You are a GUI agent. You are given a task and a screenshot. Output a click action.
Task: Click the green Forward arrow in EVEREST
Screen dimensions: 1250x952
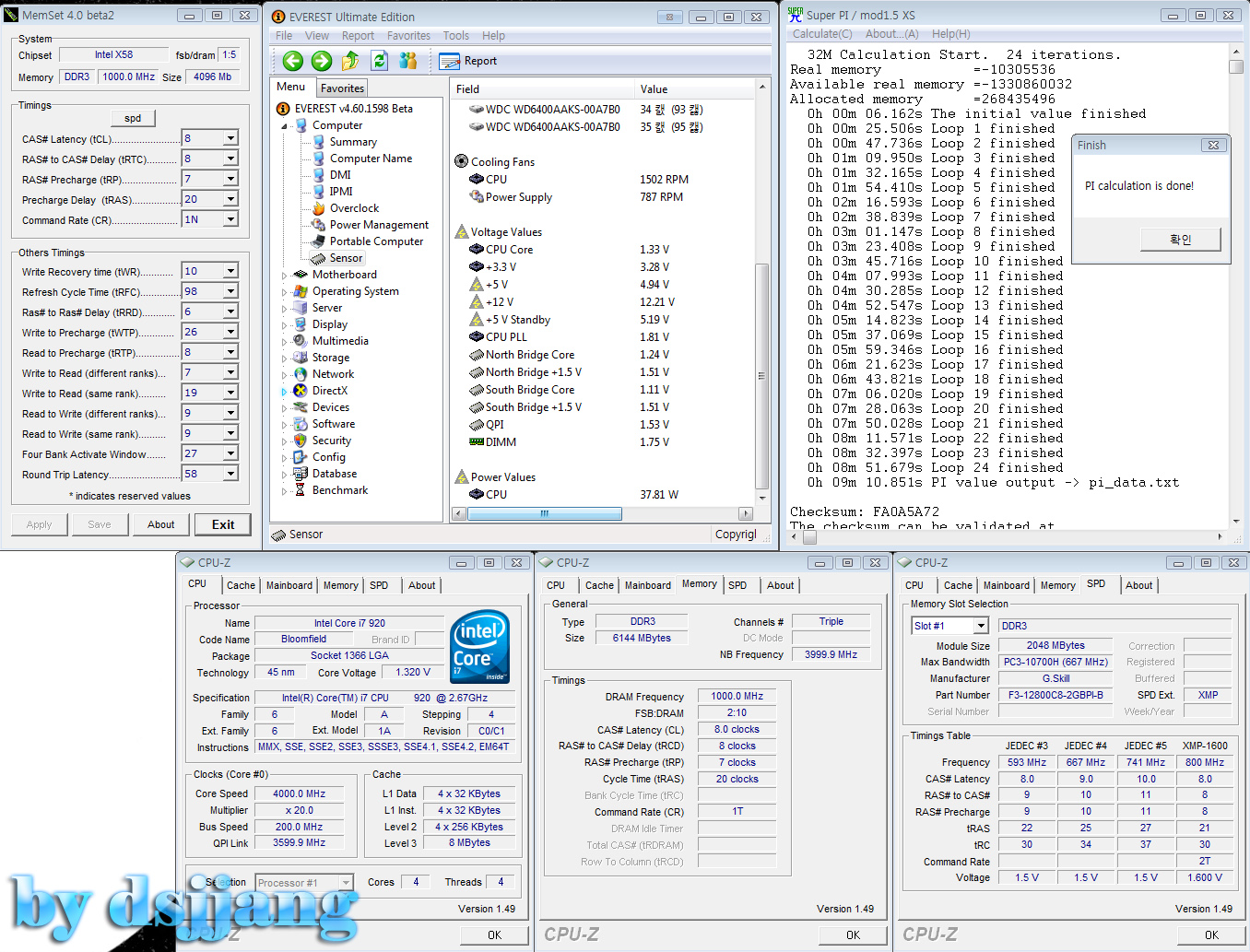322,61
